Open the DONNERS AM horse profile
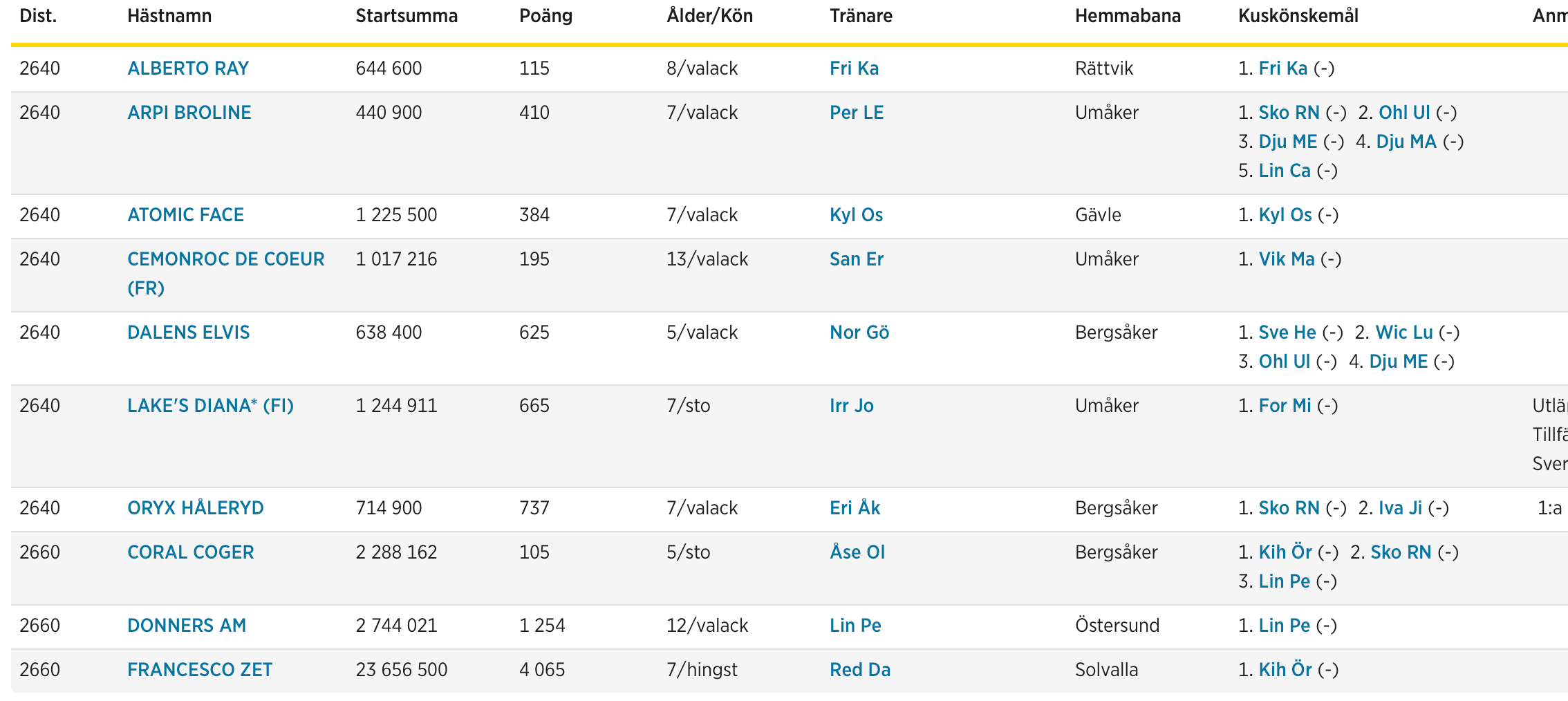Viewport: 1568px width, 701px height. coord(187,626)
